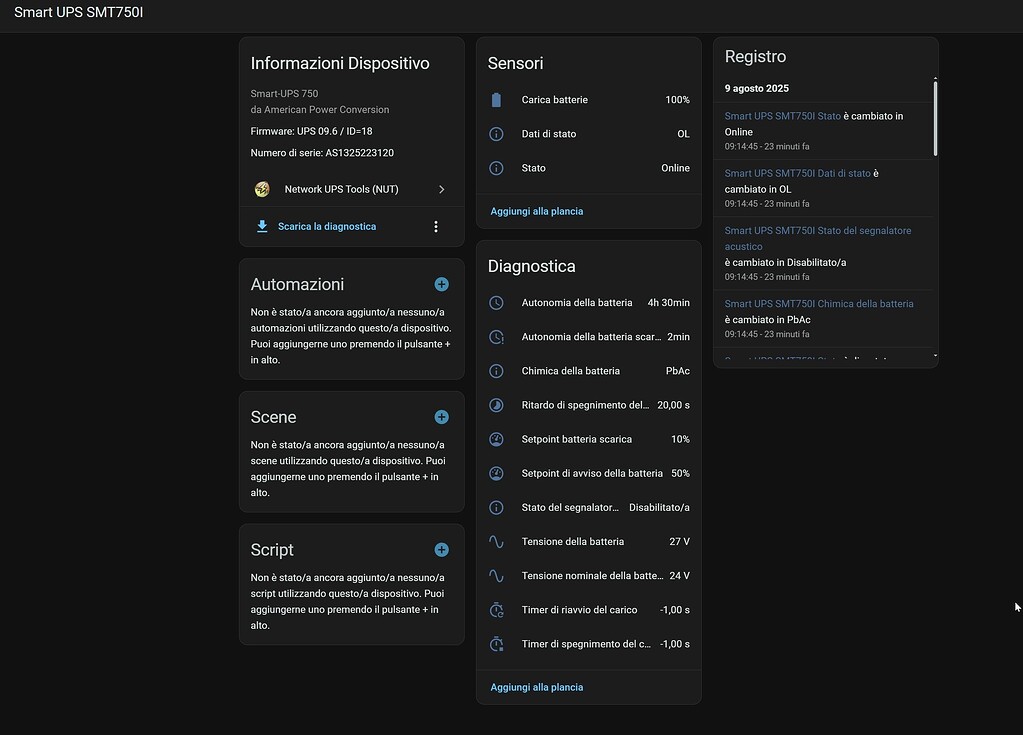Click the battery charge icon in Sensori
The width and height of the screenshot is (1023, 735).
point(496,99)
